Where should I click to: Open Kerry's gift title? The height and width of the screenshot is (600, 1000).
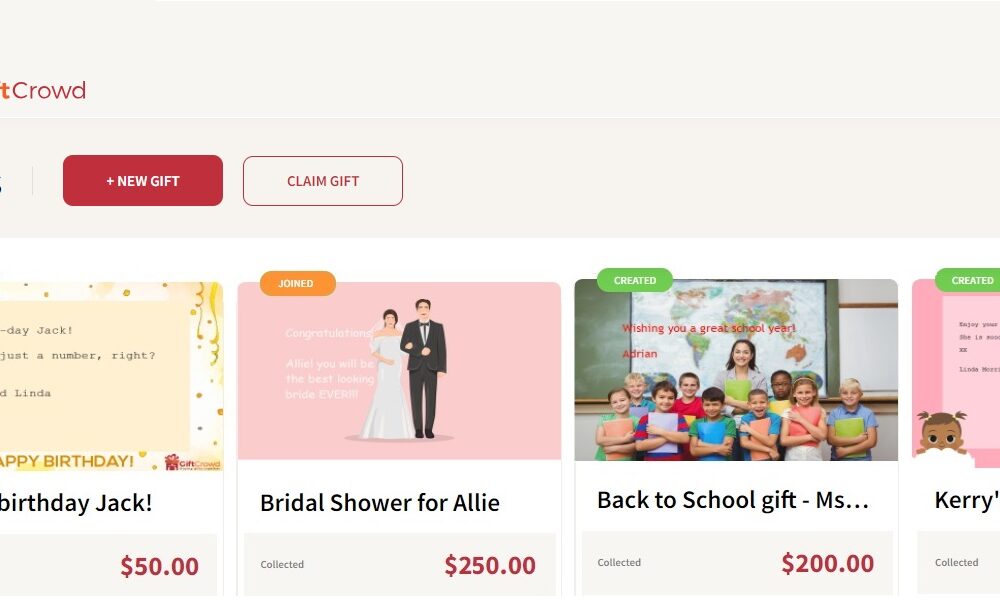tap(966, 500)
